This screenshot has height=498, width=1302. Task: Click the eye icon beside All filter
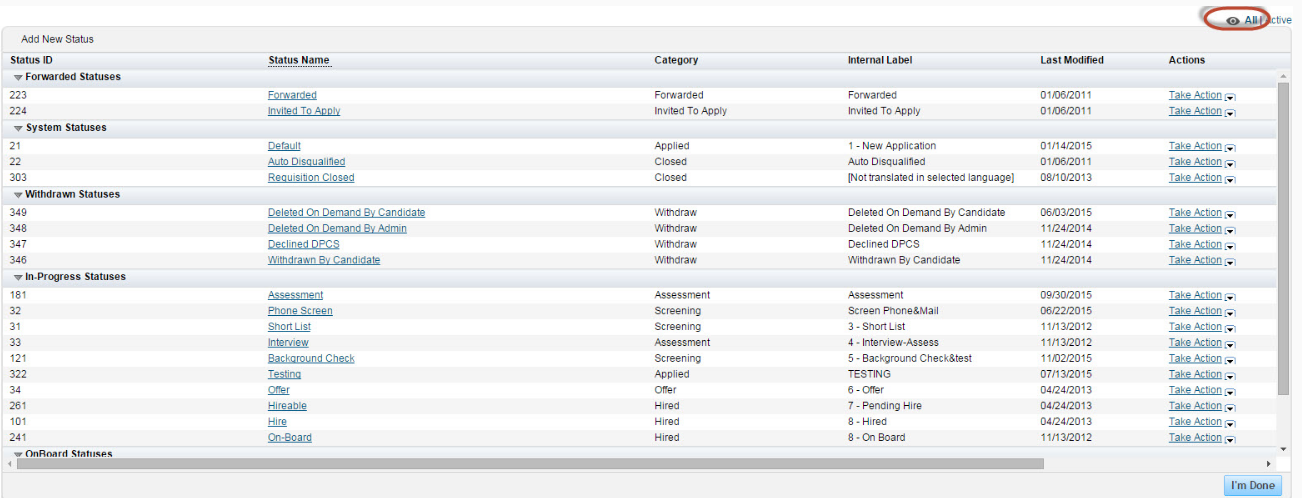click(x=1233, y=20)
